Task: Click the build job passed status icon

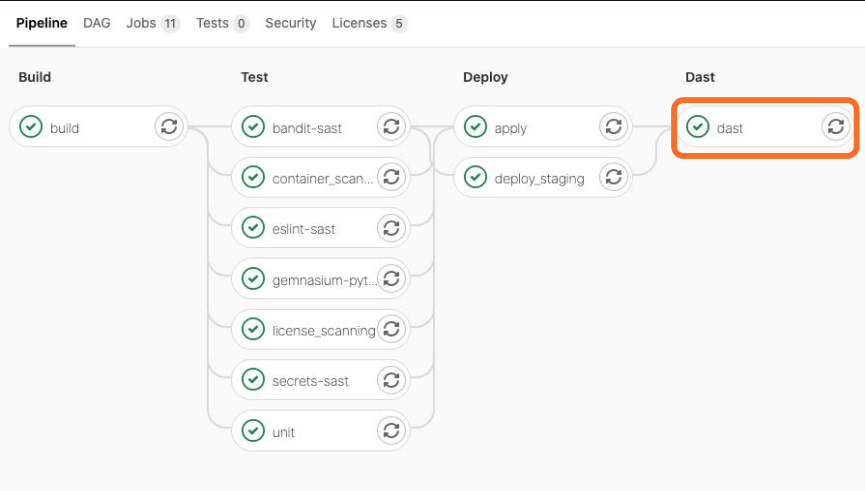Action: point(32,127)
